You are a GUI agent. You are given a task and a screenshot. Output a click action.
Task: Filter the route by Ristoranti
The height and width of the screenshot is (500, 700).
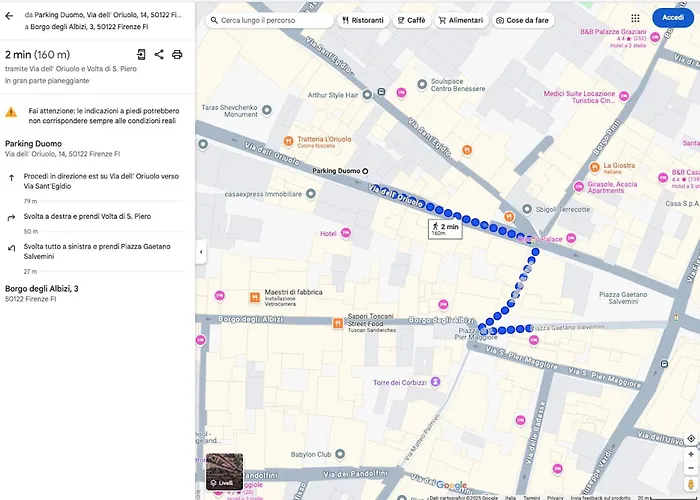coord(363,21)
